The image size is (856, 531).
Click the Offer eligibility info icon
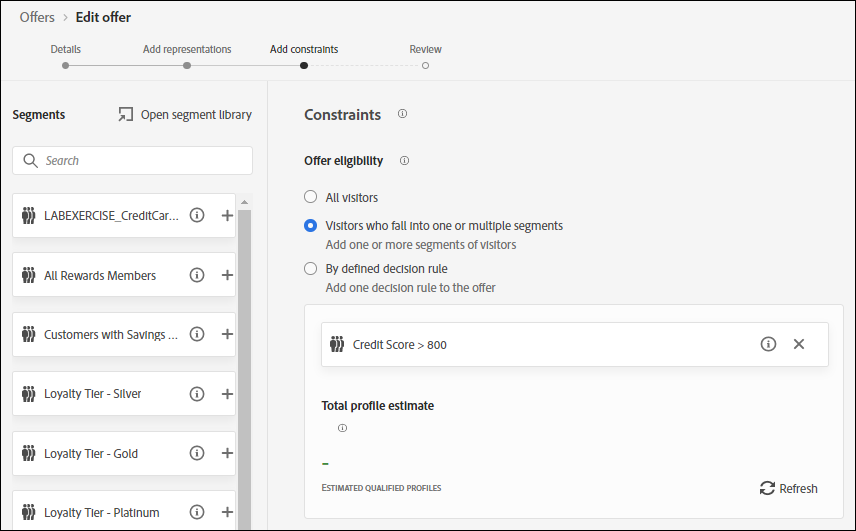[x=405, y=160]
